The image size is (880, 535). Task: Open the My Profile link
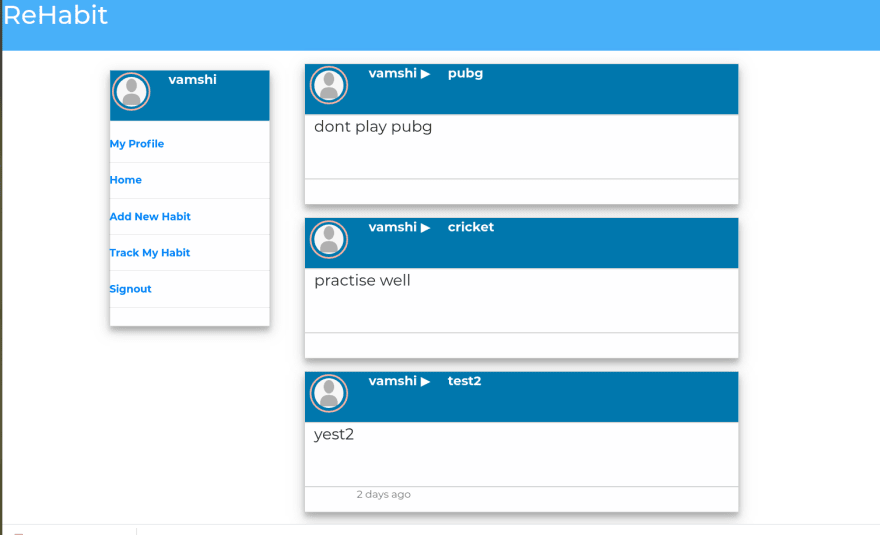coord(137,144)
